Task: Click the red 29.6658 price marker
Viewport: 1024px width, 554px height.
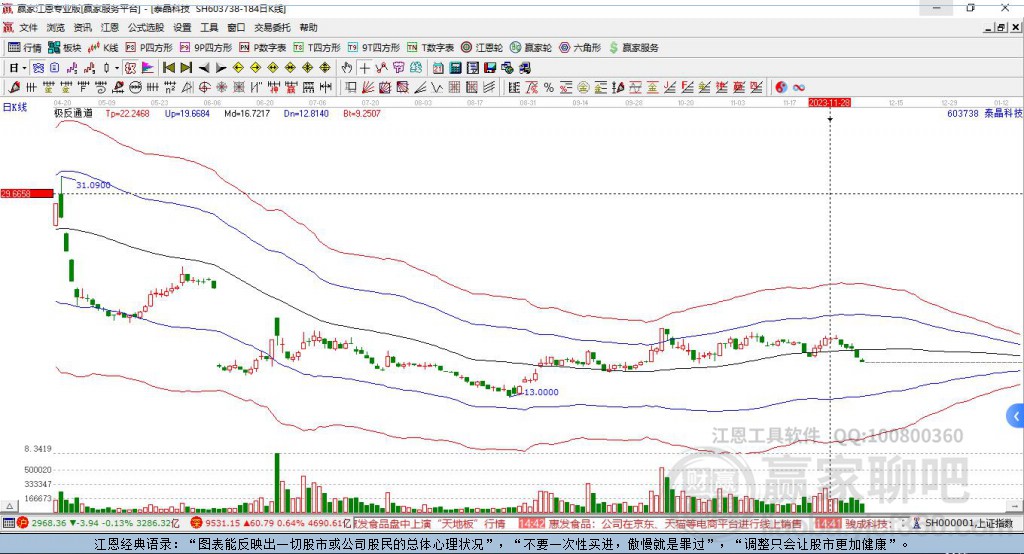Action: coord(27,193)
